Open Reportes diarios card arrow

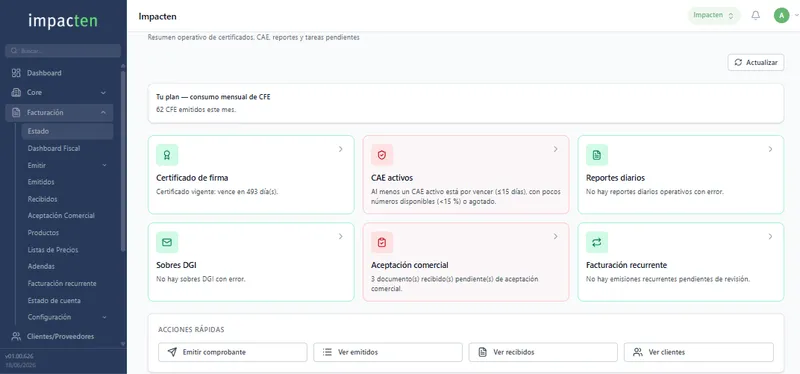770,149
